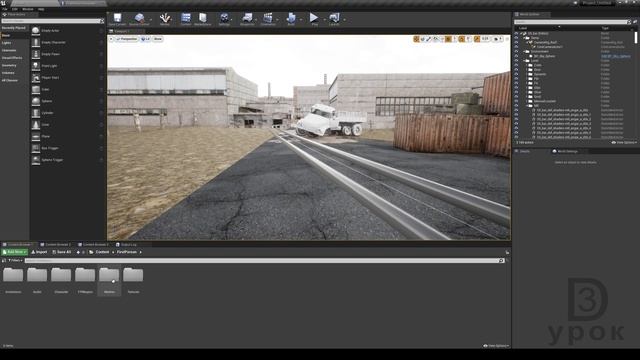Image resolution: width=640 pixels, height=360 pixels.
Task: Select Lights category in Place Actors
Action: 15,43
